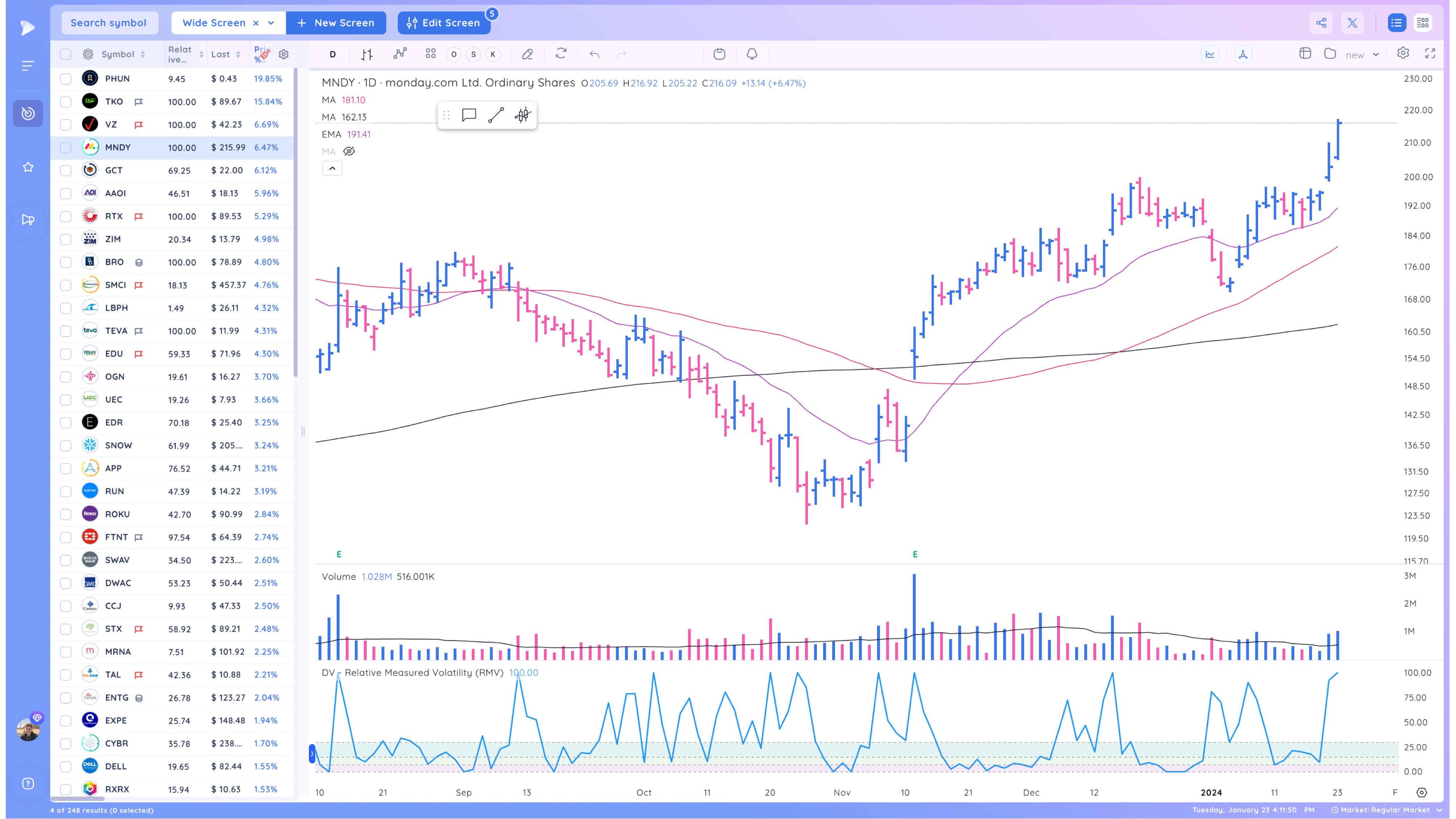
Task: Collapse the indicator legend chevron
Action: (332, 169)
